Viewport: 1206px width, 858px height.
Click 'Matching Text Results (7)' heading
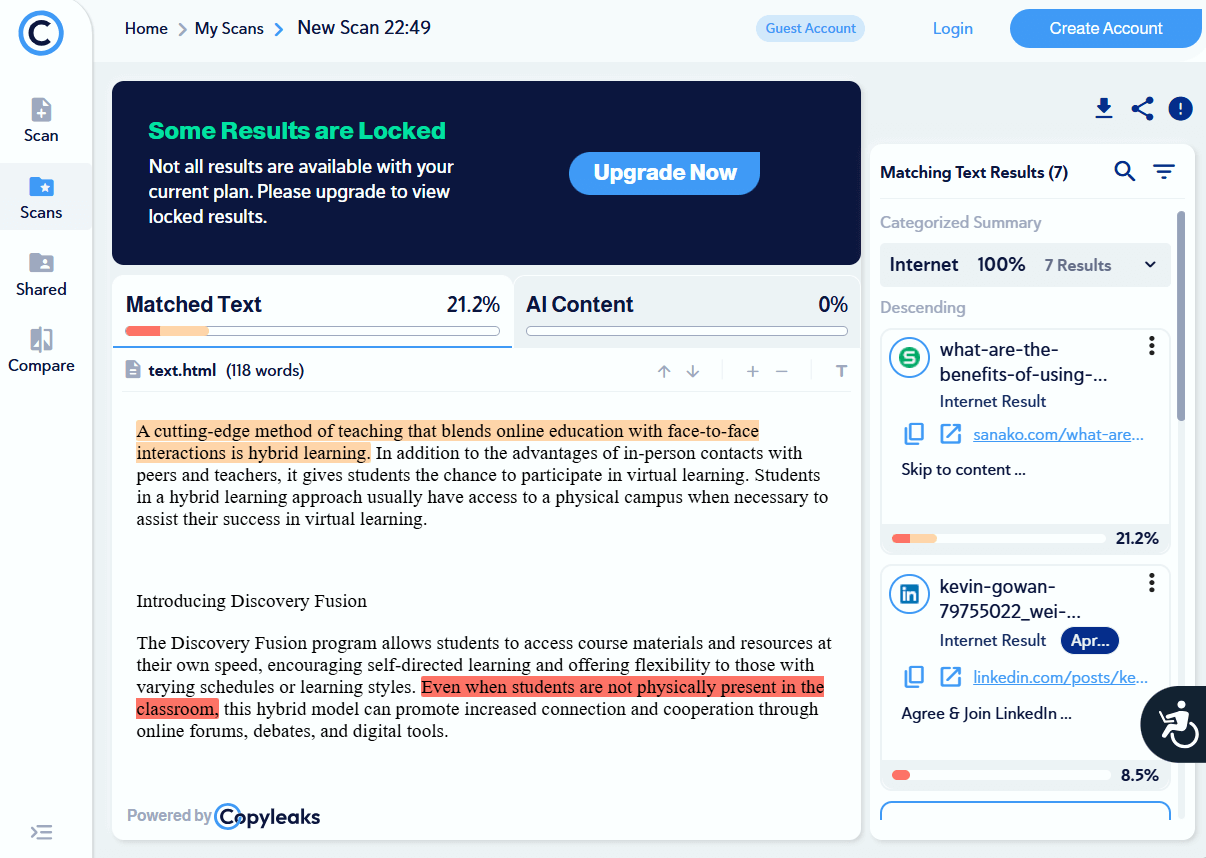[974, 172]
